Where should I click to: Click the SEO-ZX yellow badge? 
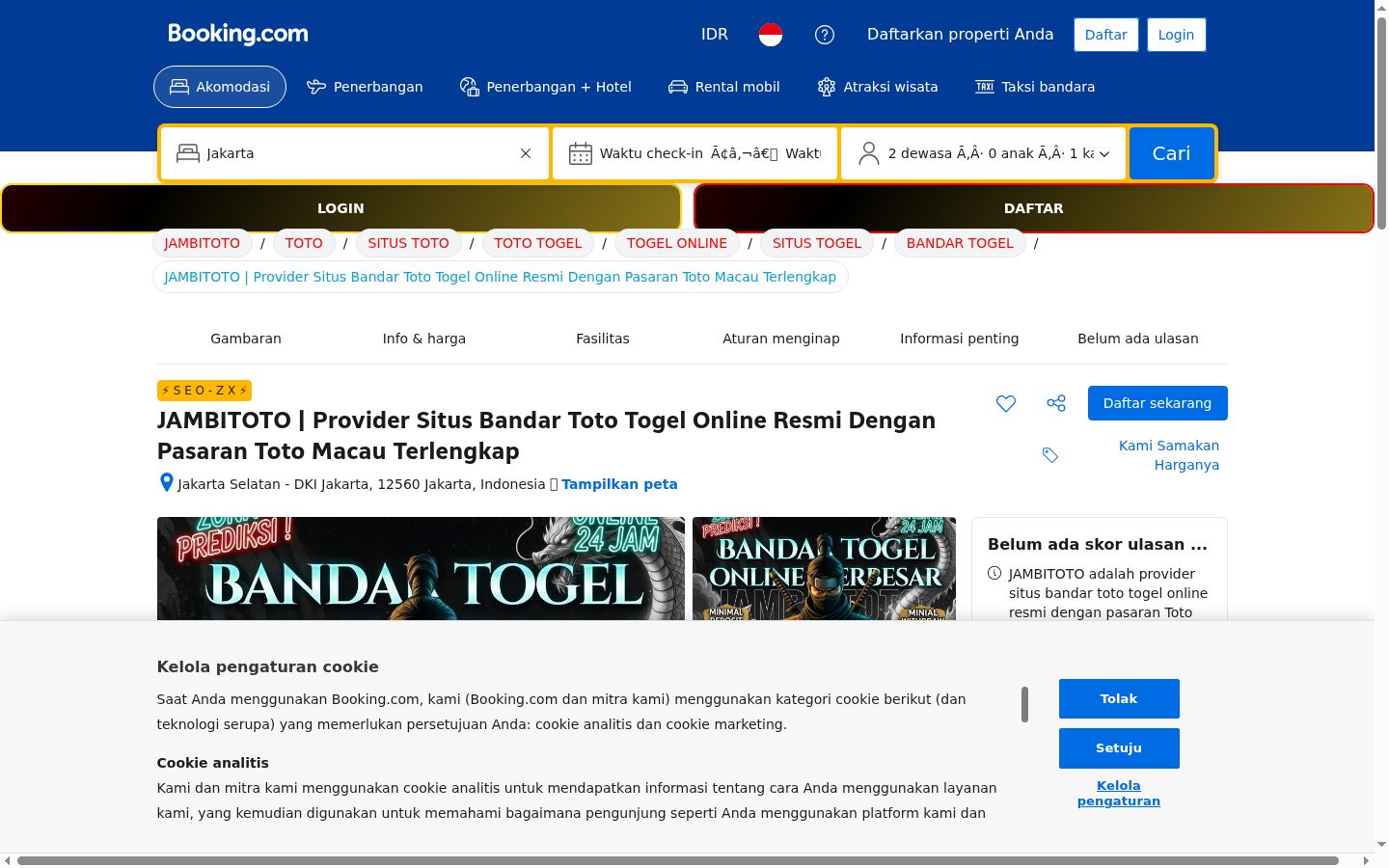(x=204, y=391)
